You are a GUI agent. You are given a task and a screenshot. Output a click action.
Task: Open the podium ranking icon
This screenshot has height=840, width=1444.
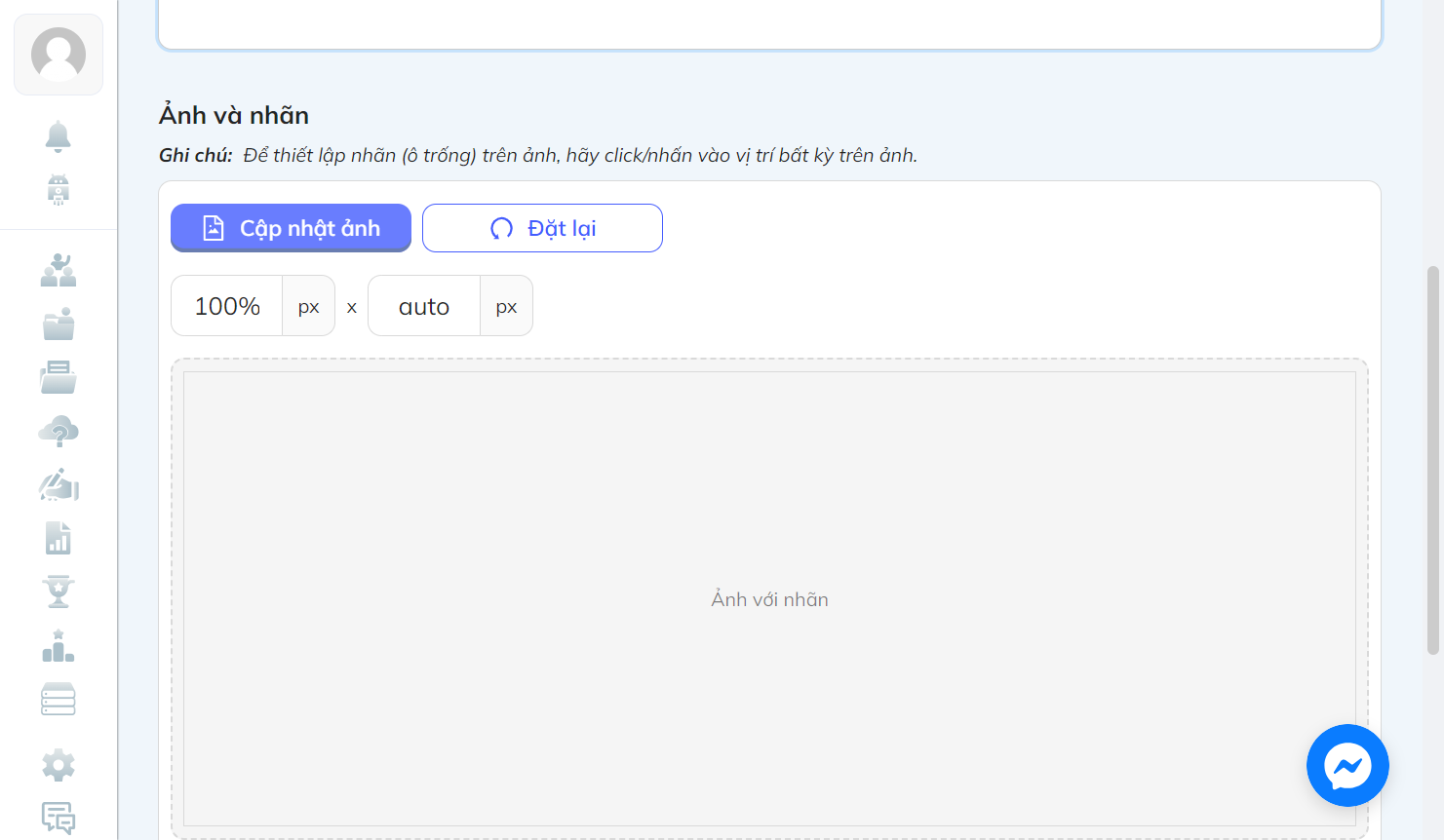(59, 646)
